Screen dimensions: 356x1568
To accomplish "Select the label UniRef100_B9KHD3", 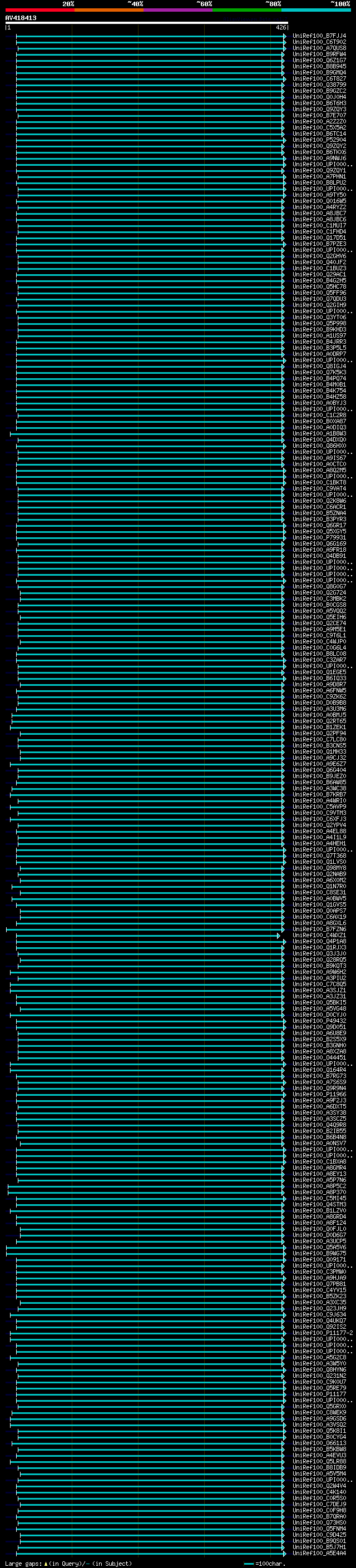I will click(319, 329).
